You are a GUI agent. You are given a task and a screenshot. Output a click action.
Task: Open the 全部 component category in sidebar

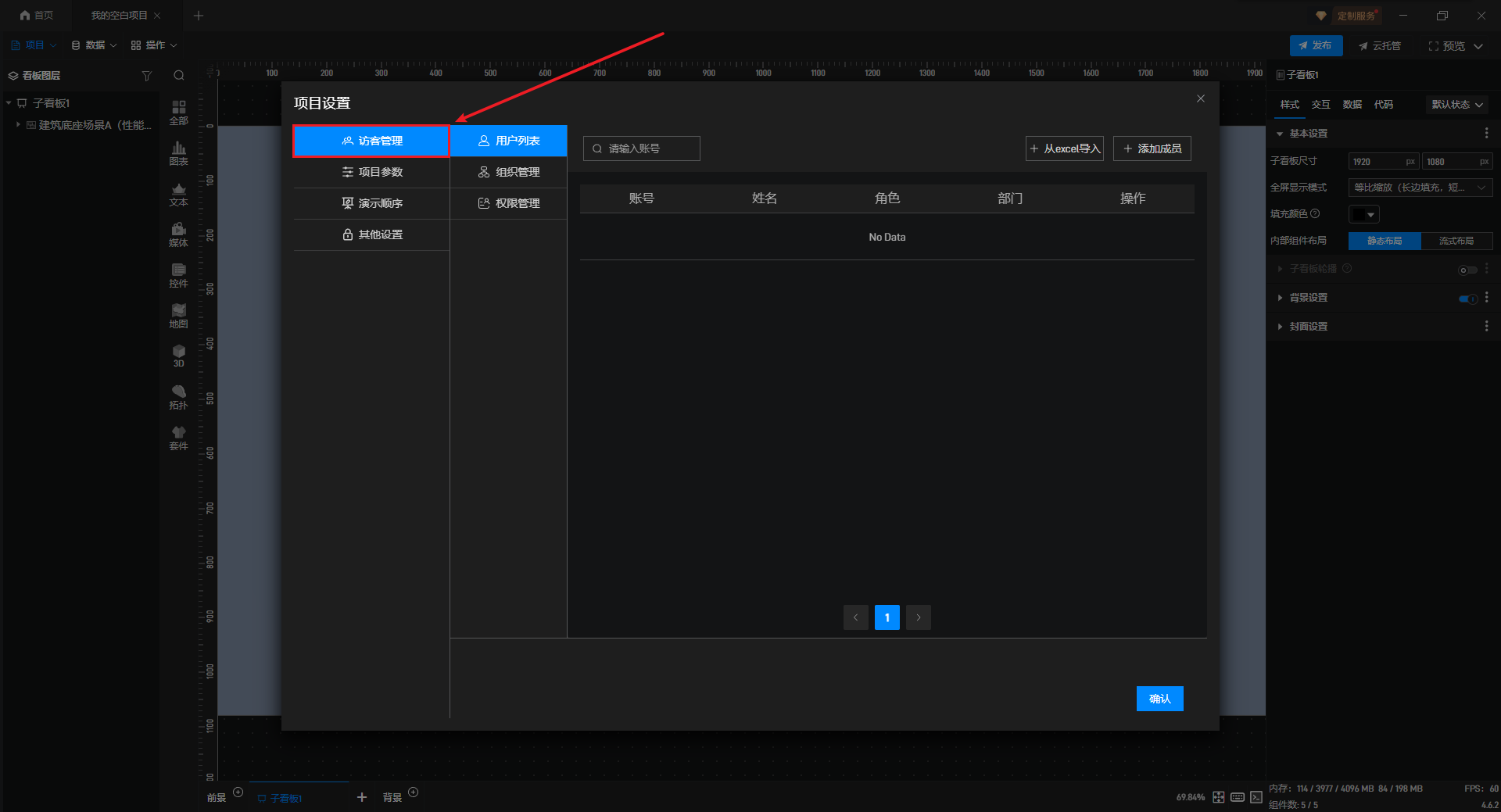point(179,113)
